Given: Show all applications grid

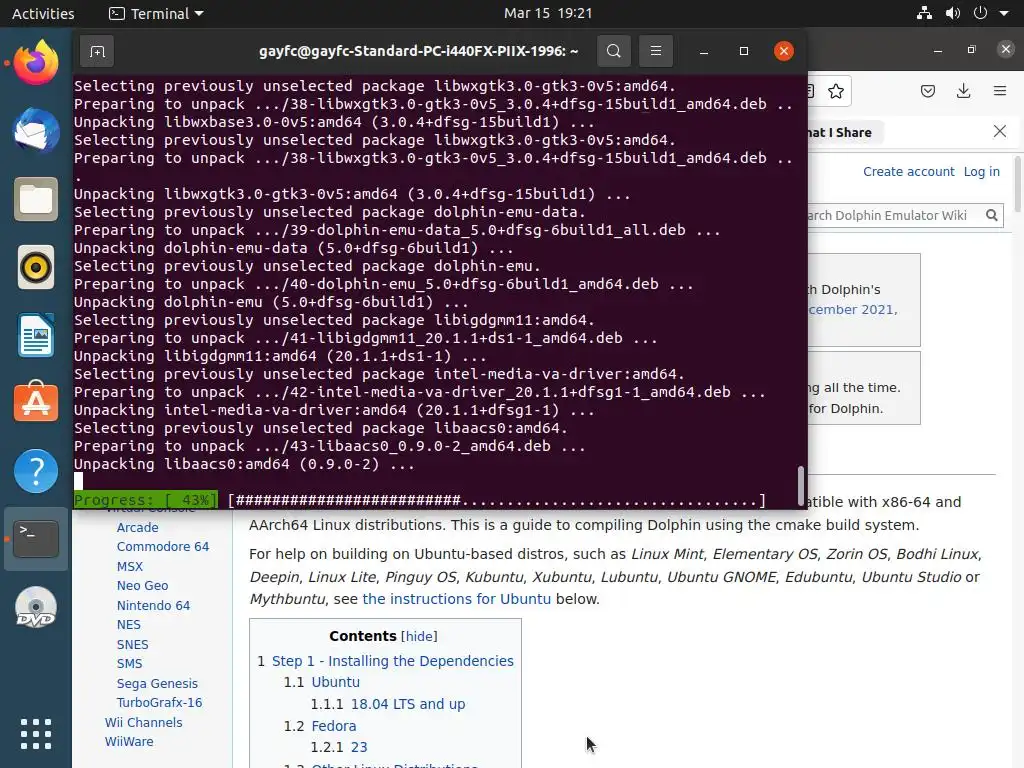Looking at the screenshot, I should 36,733.
